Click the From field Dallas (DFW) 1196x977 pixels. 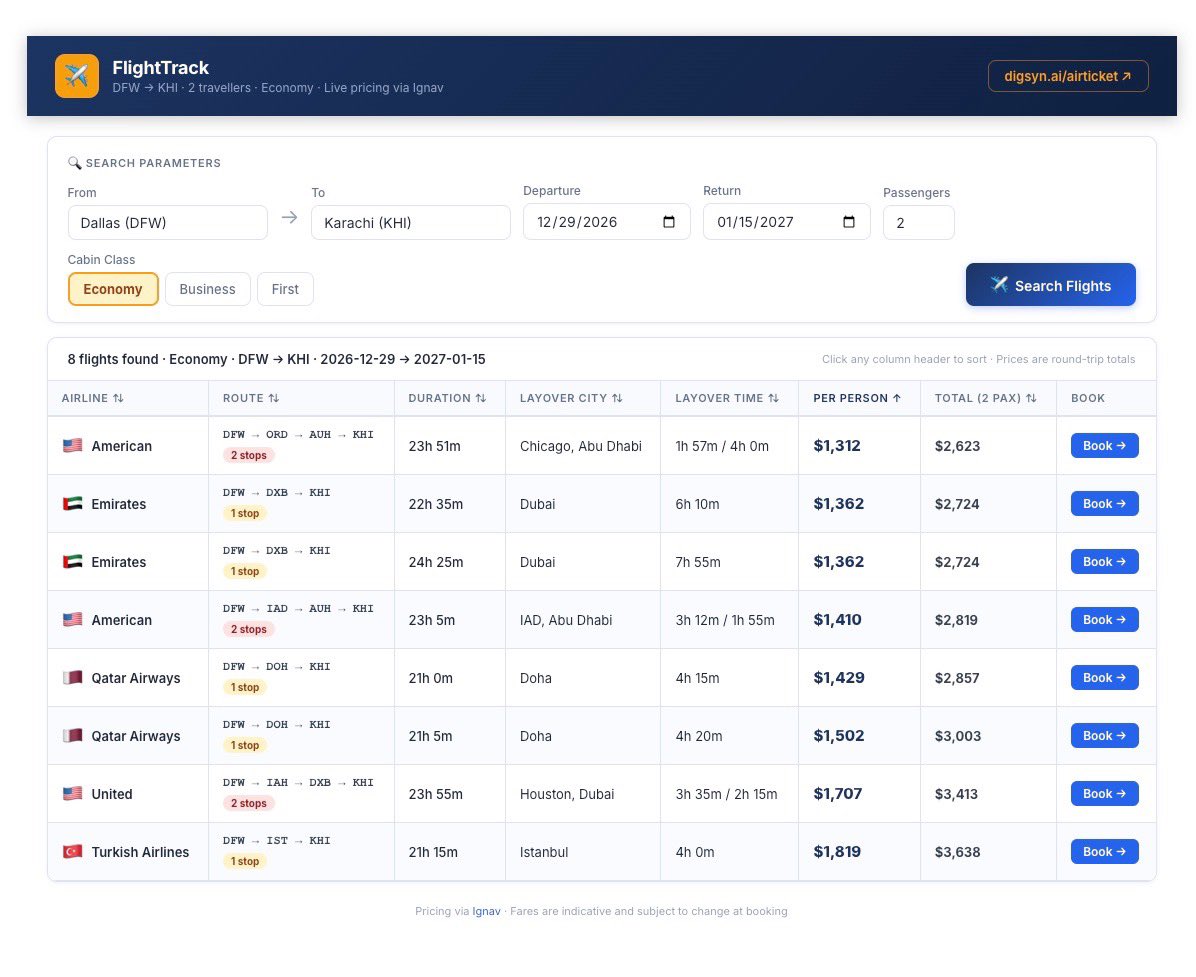click(168, 223)
